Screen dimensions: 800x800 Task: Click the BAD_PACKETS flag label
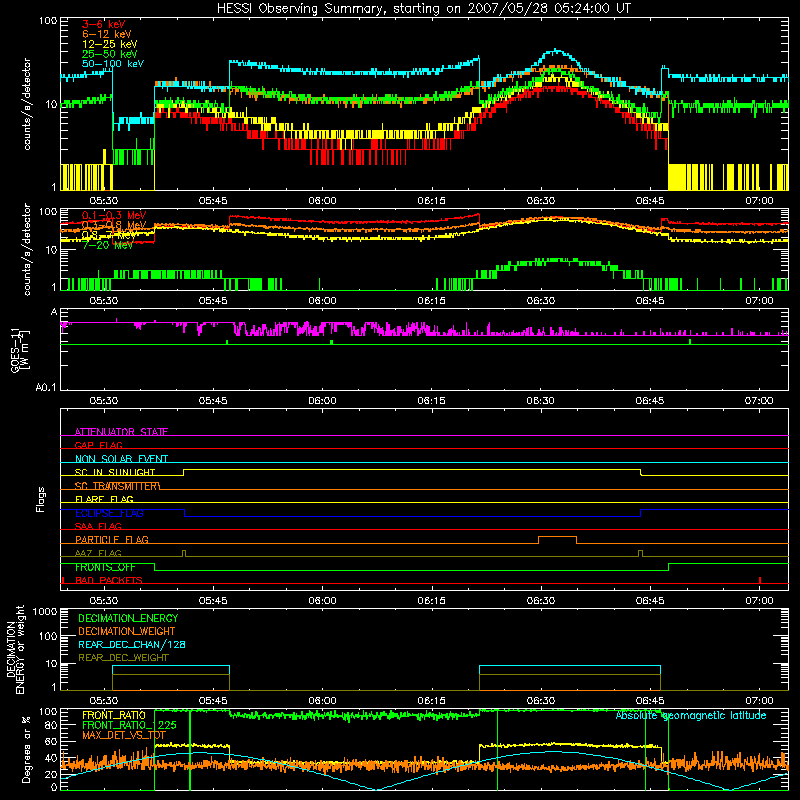point(109,580)
